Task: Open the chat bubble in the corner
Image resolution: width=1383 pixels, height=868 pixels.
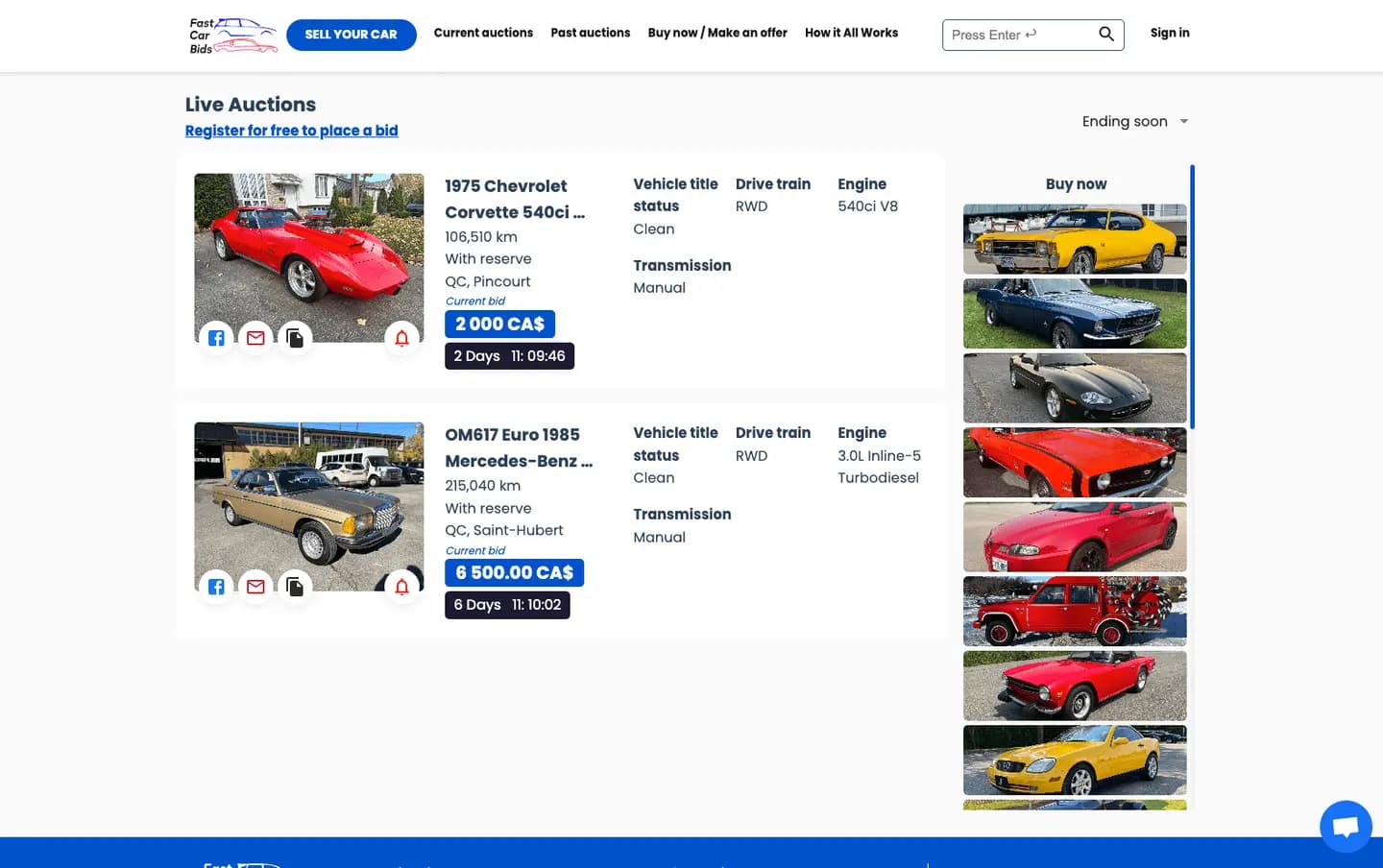Action: pyautogui.click(x=1345, y=826)
